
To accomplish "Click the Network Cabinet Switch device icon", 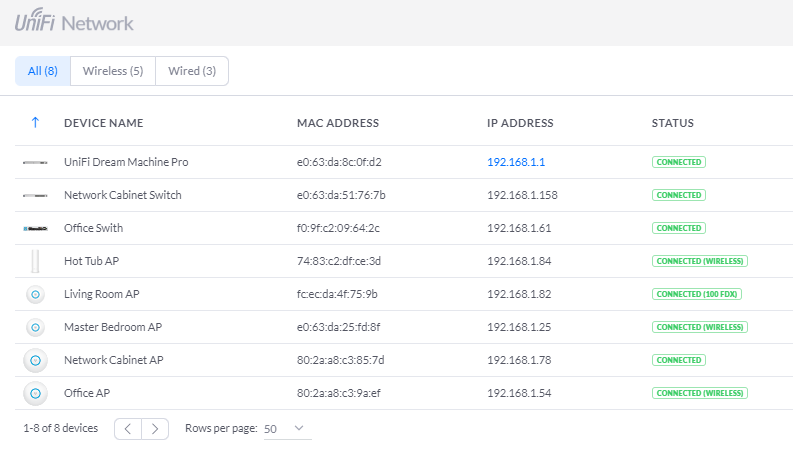I will 35,195.
